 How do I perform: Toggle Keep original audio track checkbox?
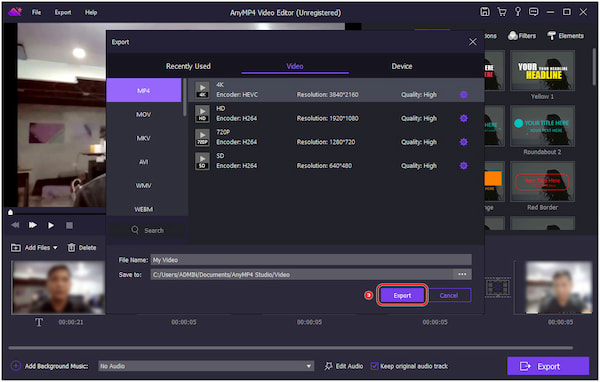pyautogui.click(x=375, y=366)
